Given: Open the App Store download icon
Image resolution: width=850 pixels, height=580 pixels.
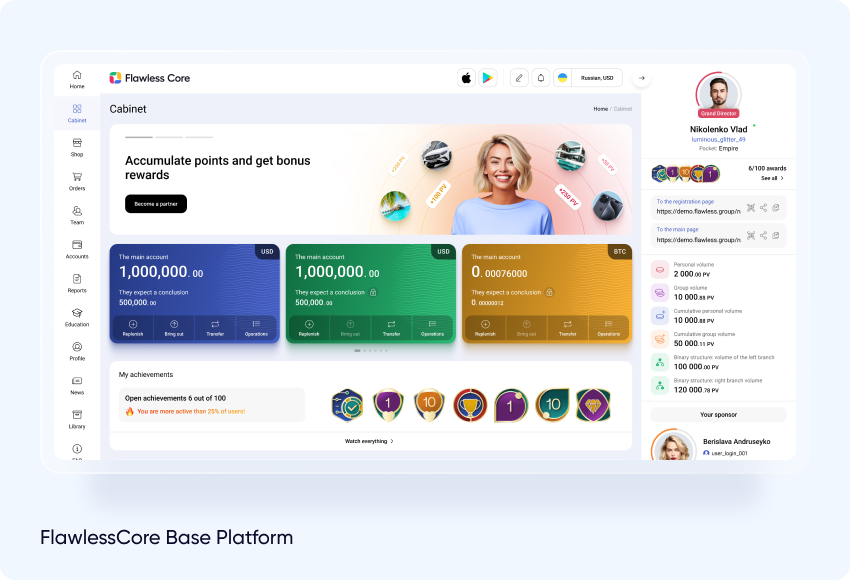Looking at the screenshot, I should tap(466, 78).
